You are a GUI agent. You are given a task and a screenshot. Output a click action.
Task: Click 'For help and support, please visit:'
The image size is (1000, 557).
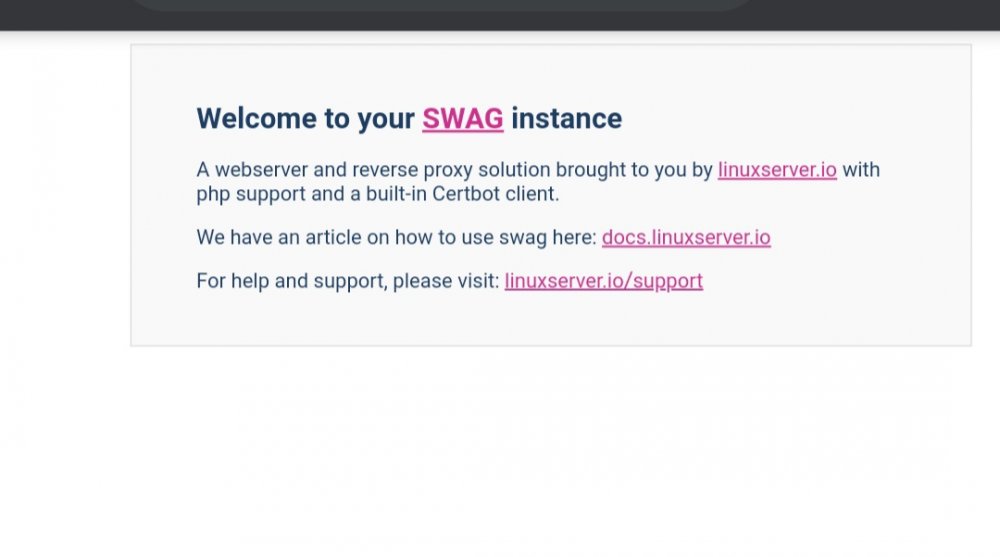pyautogui.click(x=348, y=281)
